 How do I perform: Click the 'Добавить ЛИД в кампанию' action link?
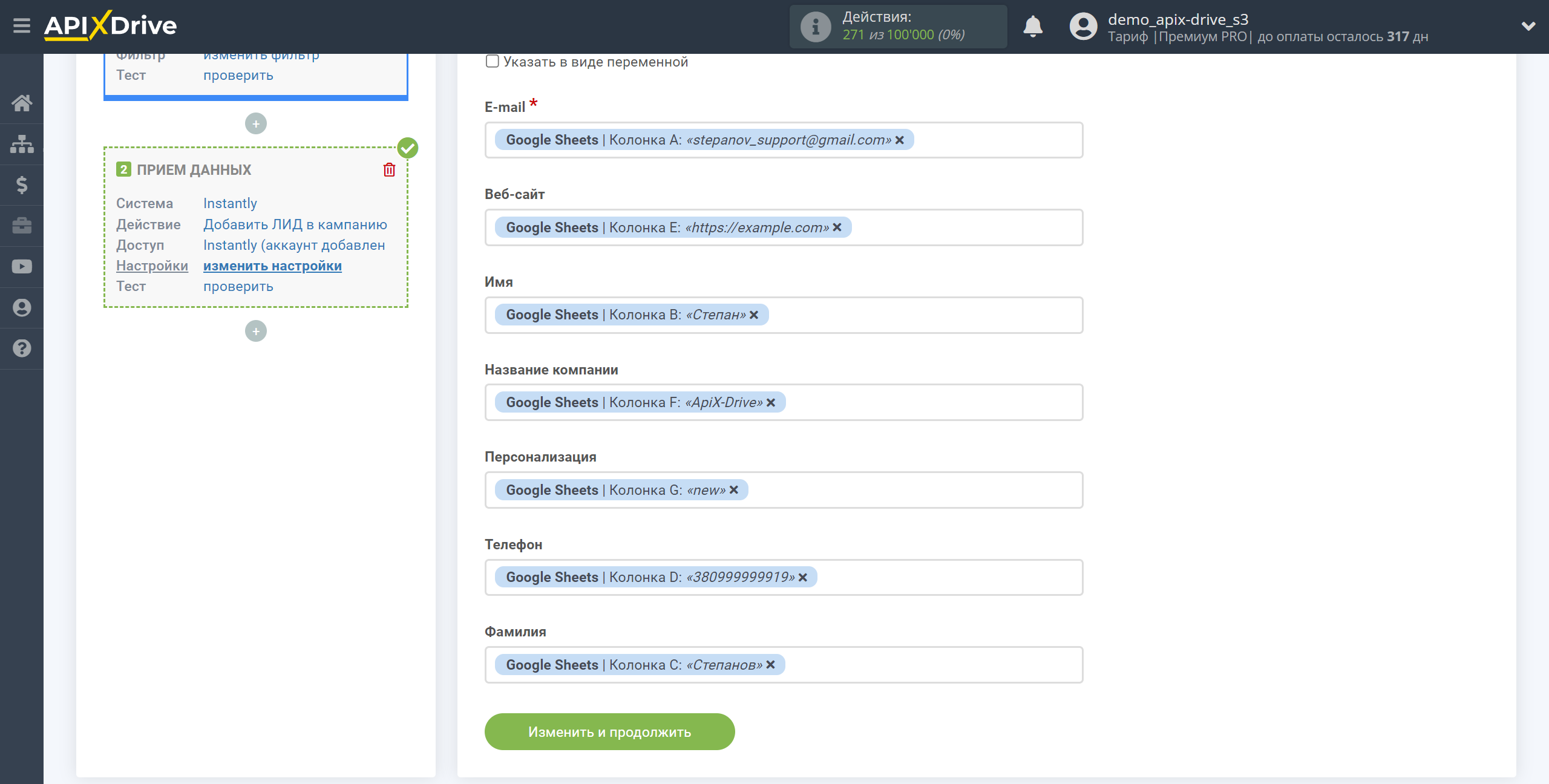(x=295, y=224)
